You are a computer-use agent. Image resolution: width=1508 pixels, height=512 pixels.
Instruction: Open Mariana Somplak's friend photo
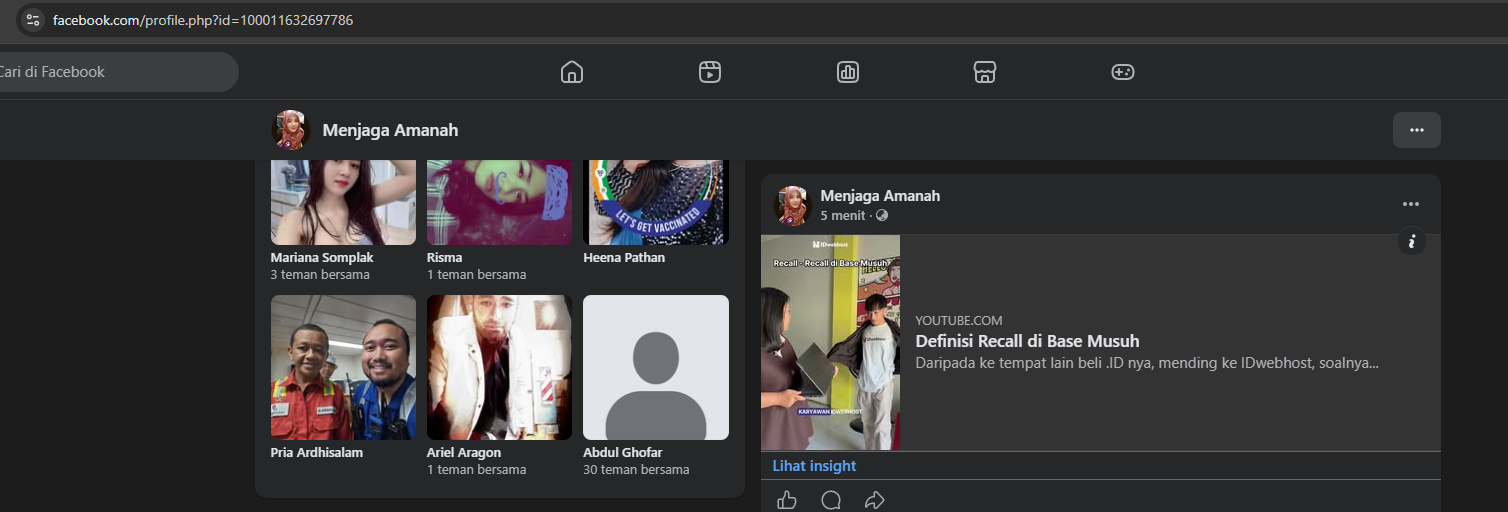point(343,202)
